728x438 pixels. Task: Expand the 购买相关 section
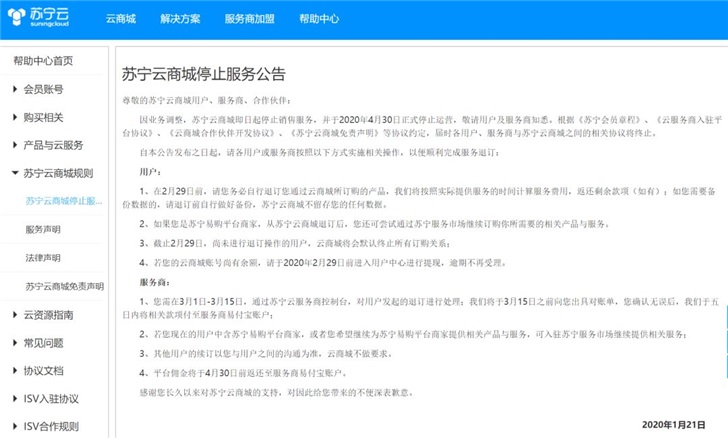pos(46,117)
